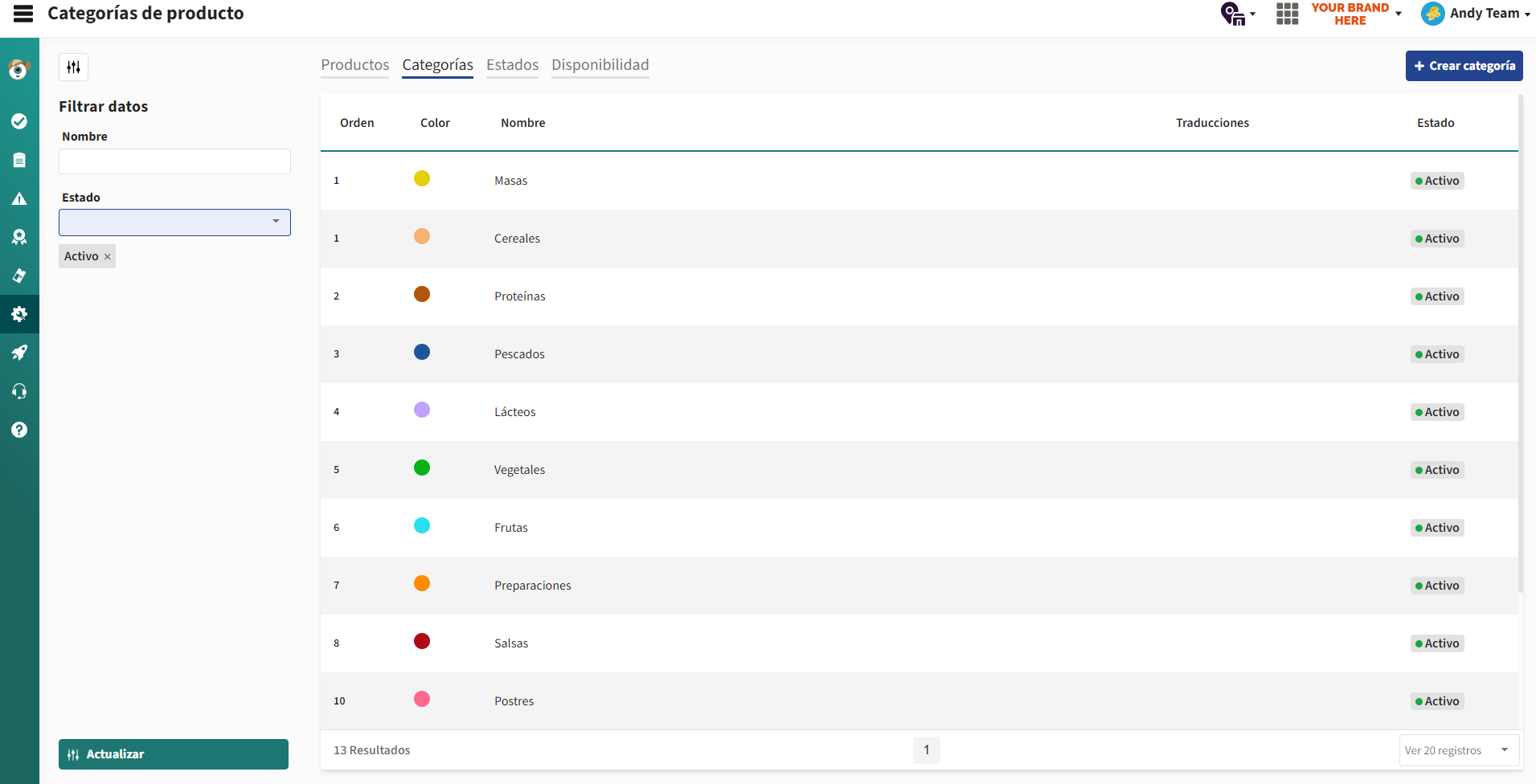Click the blue Pescados color dot

tap(422, 352)
